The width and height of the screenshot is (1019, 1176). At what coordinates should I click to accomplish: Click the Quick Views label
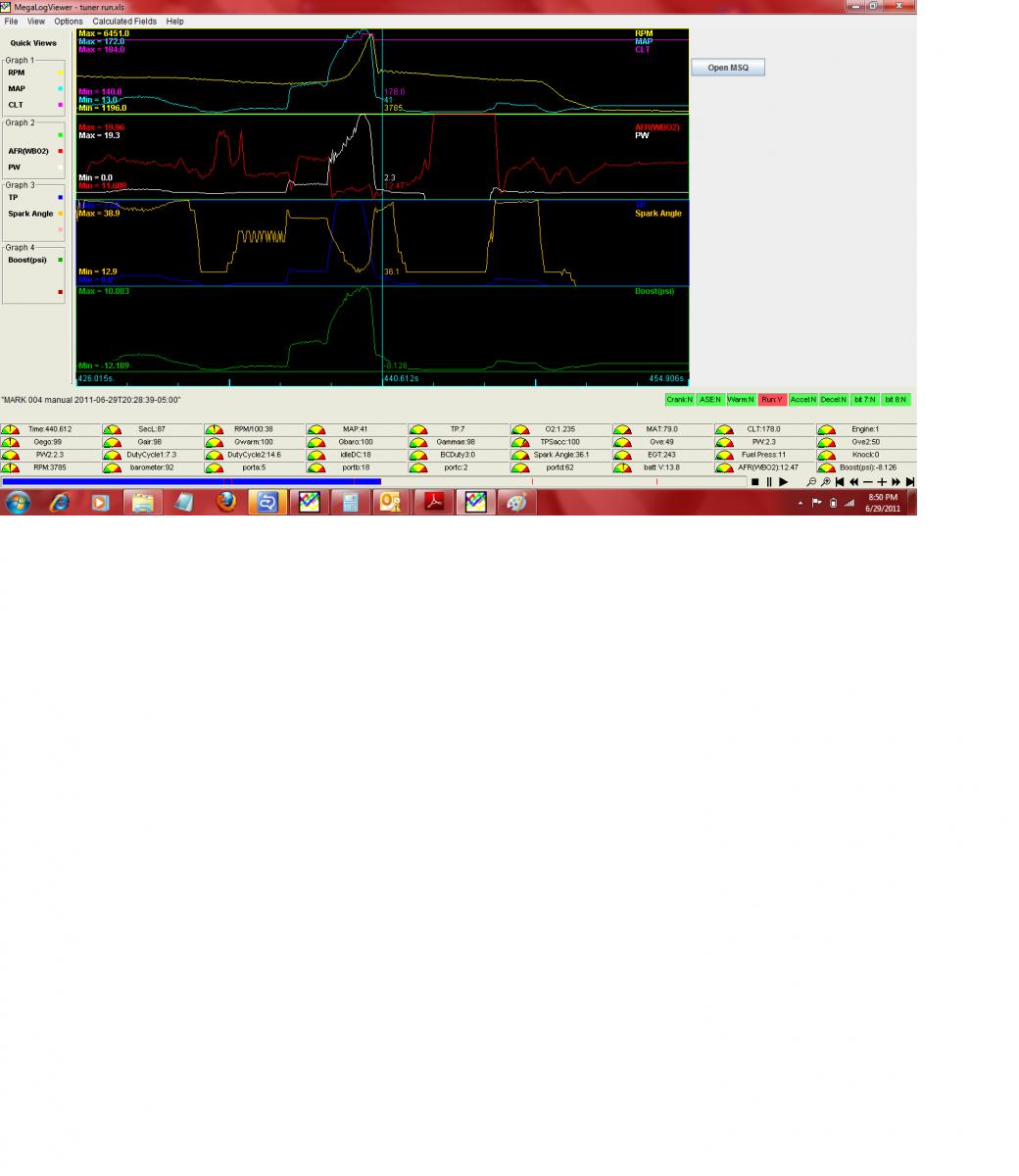(x=33, y=43)
